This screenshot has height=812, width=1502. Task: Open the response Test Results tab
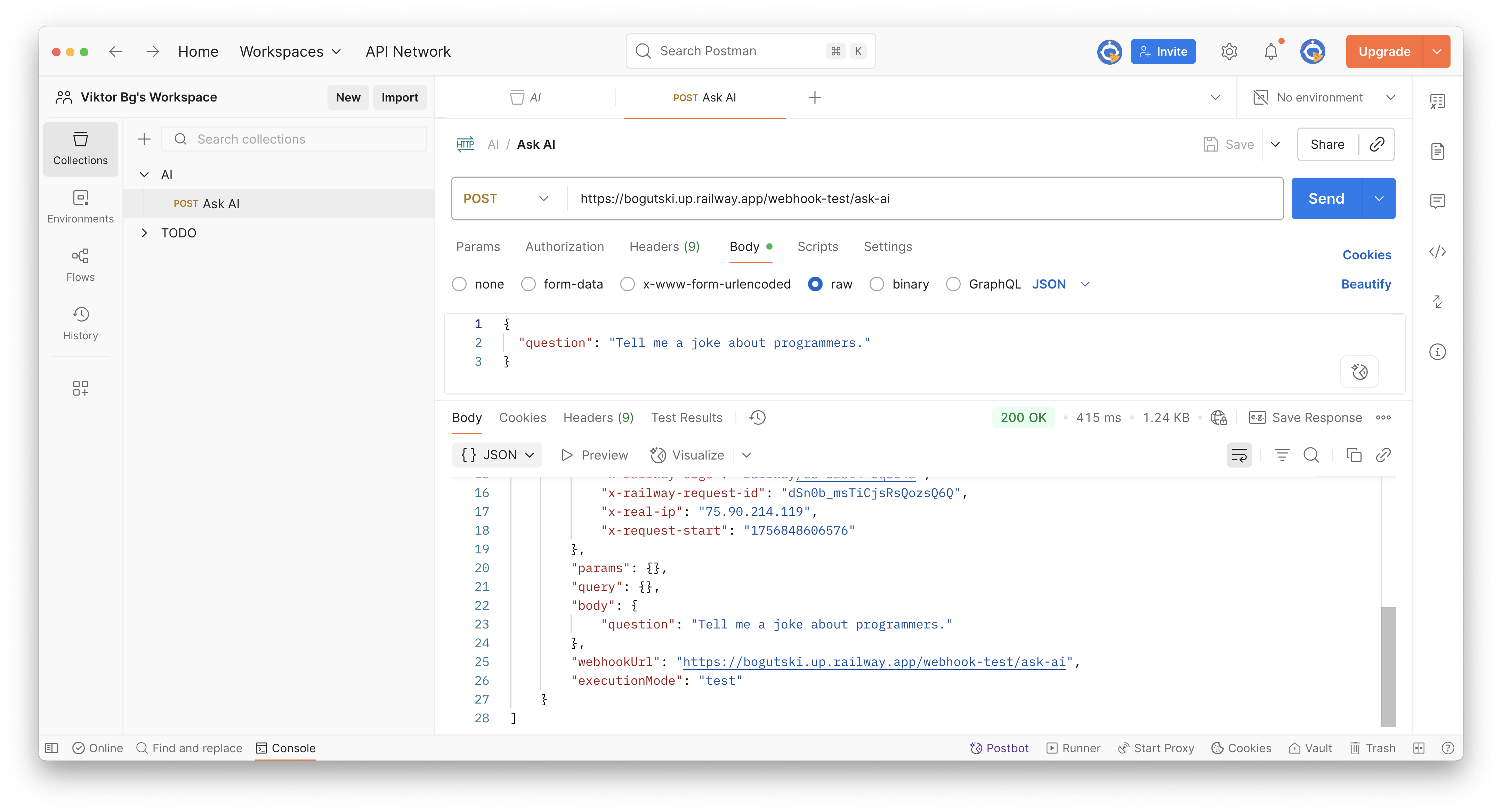[x=686, y=417]
